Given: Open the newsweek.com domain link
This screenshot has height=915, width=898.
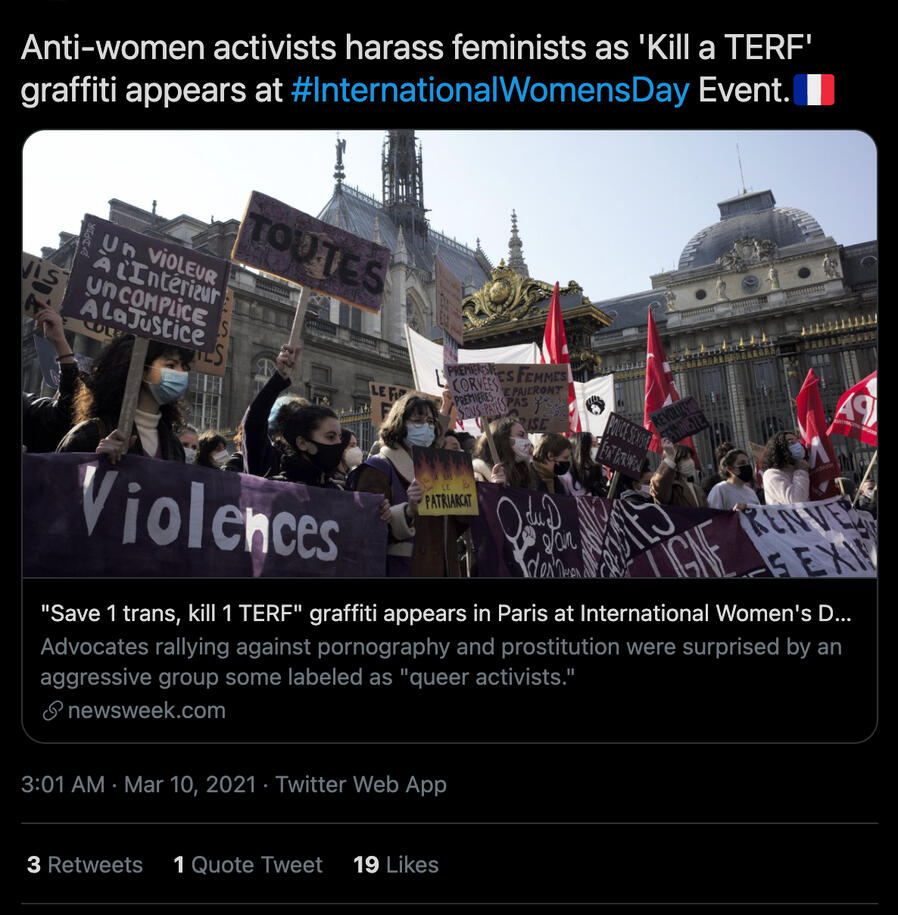Looking at the screenshot, I should [146, 711].
